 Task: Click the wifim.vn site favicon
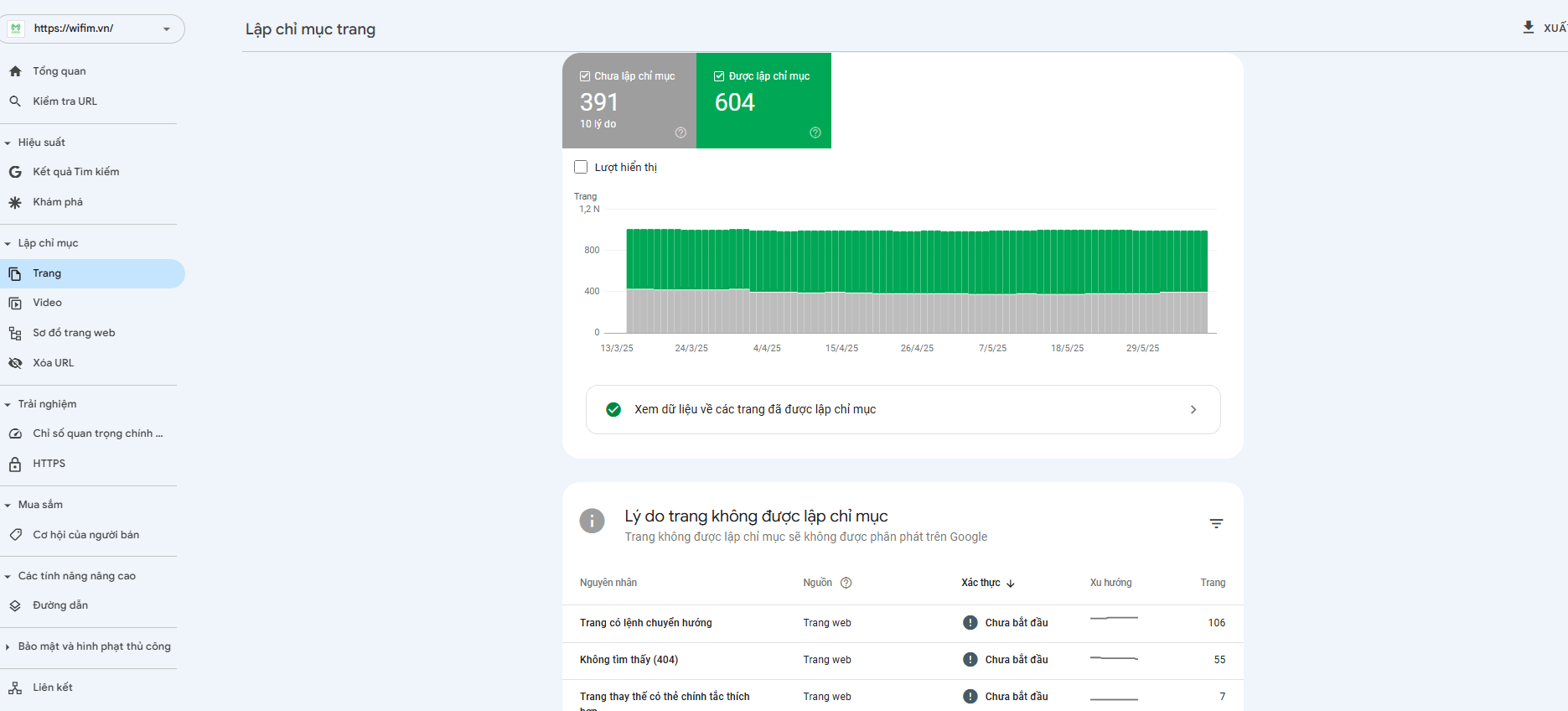[16, 29]
